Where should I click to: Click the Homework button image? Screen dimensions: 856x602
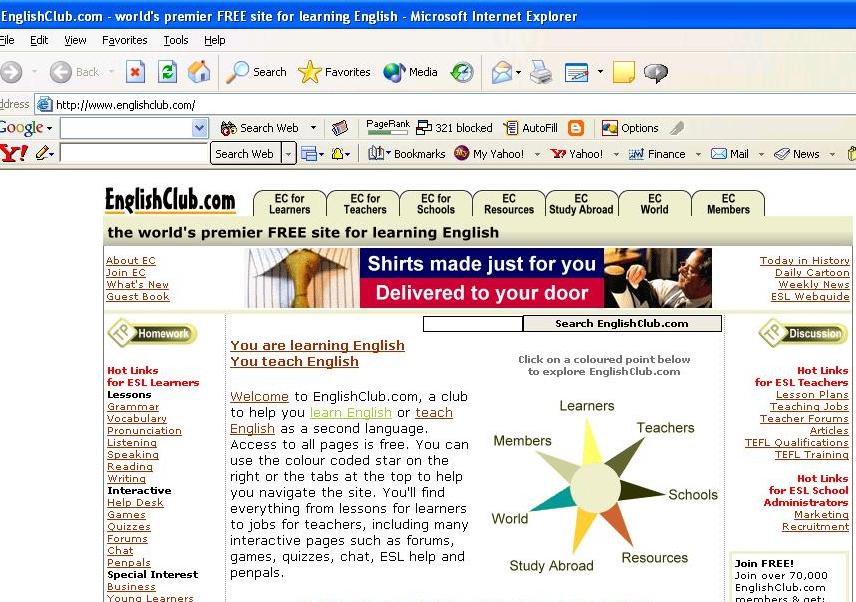[152, 333]
